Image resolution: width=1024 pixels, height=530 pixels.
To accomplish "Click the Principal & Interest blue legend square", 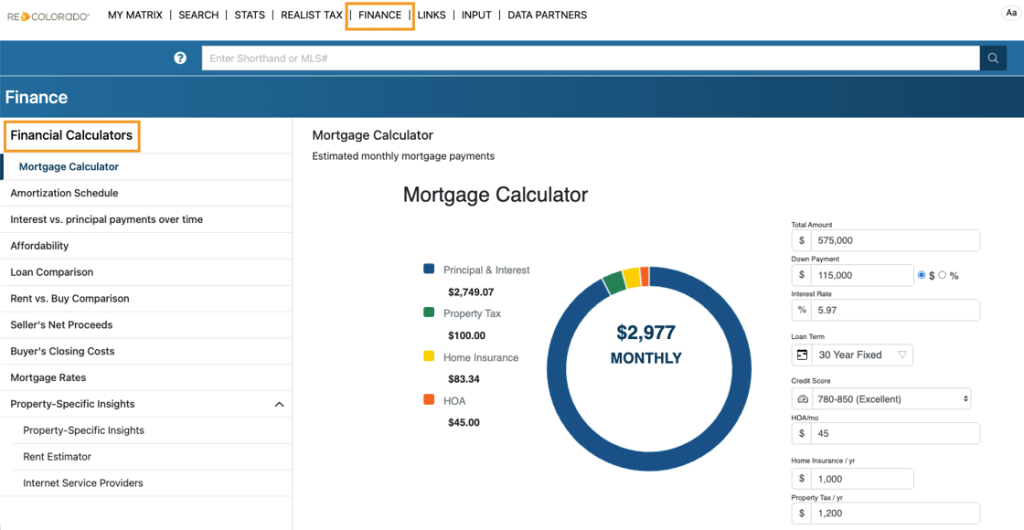I will point(429,270).
